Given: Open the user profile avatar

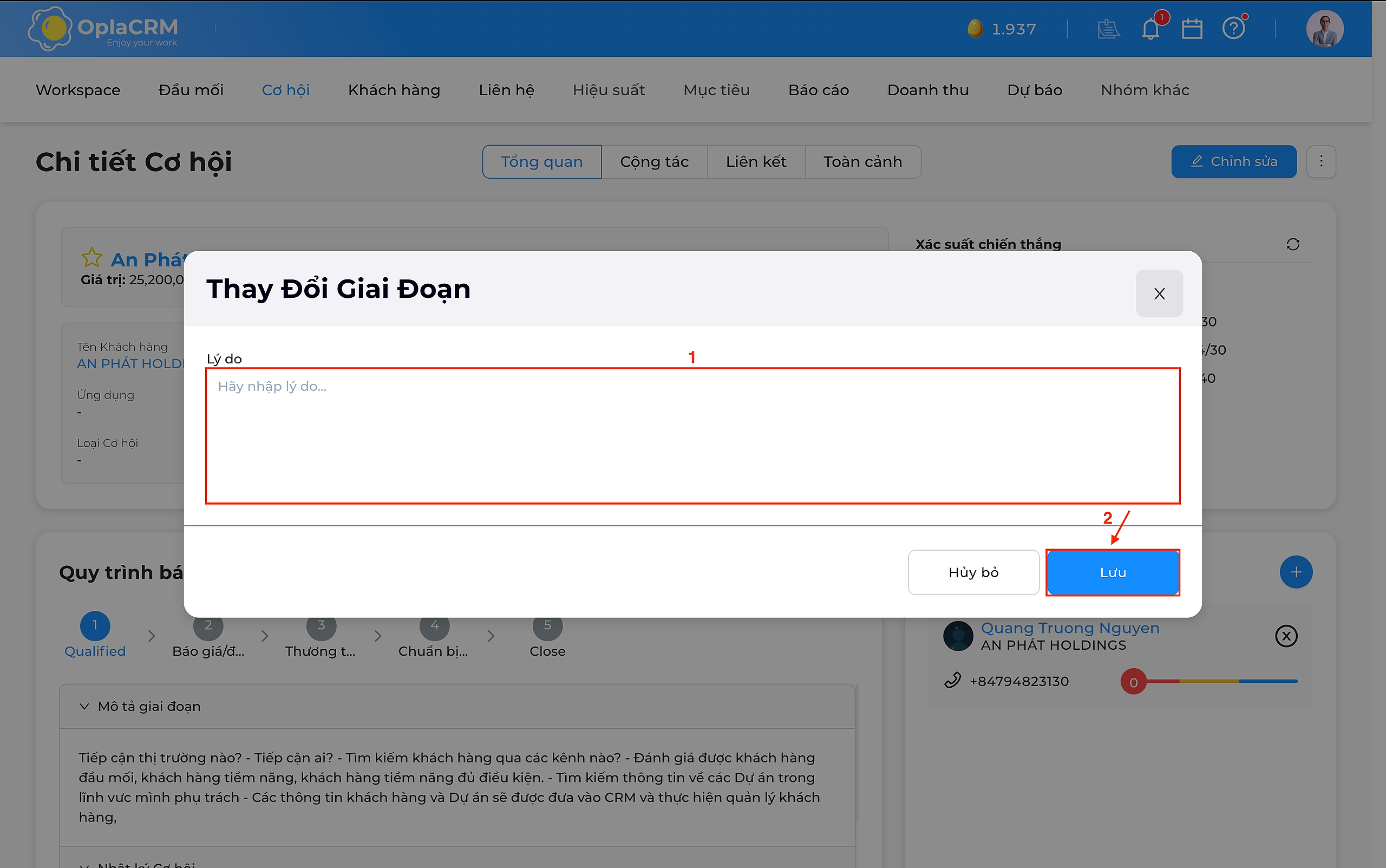Looking at the screenshot, I should click(1325, 29).
